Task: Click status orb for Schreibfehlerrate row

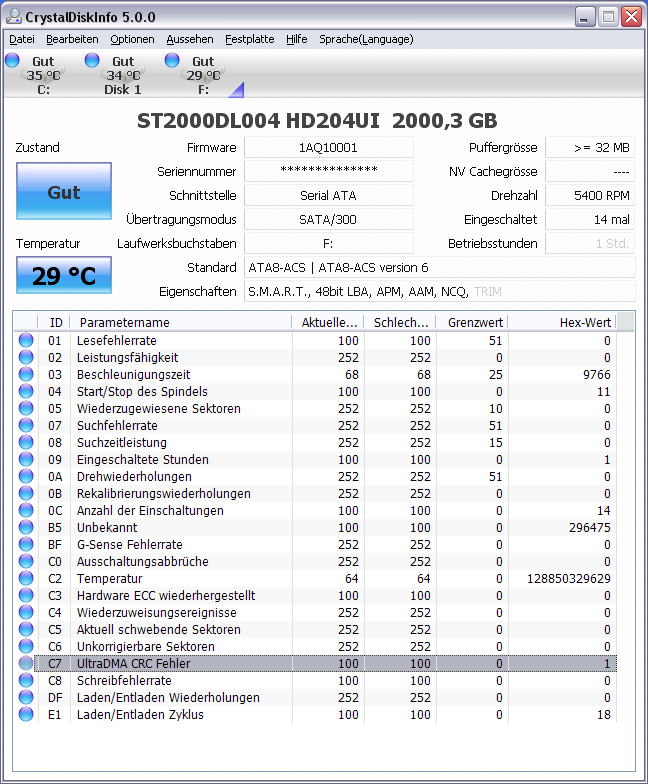Action: [26, 680]
